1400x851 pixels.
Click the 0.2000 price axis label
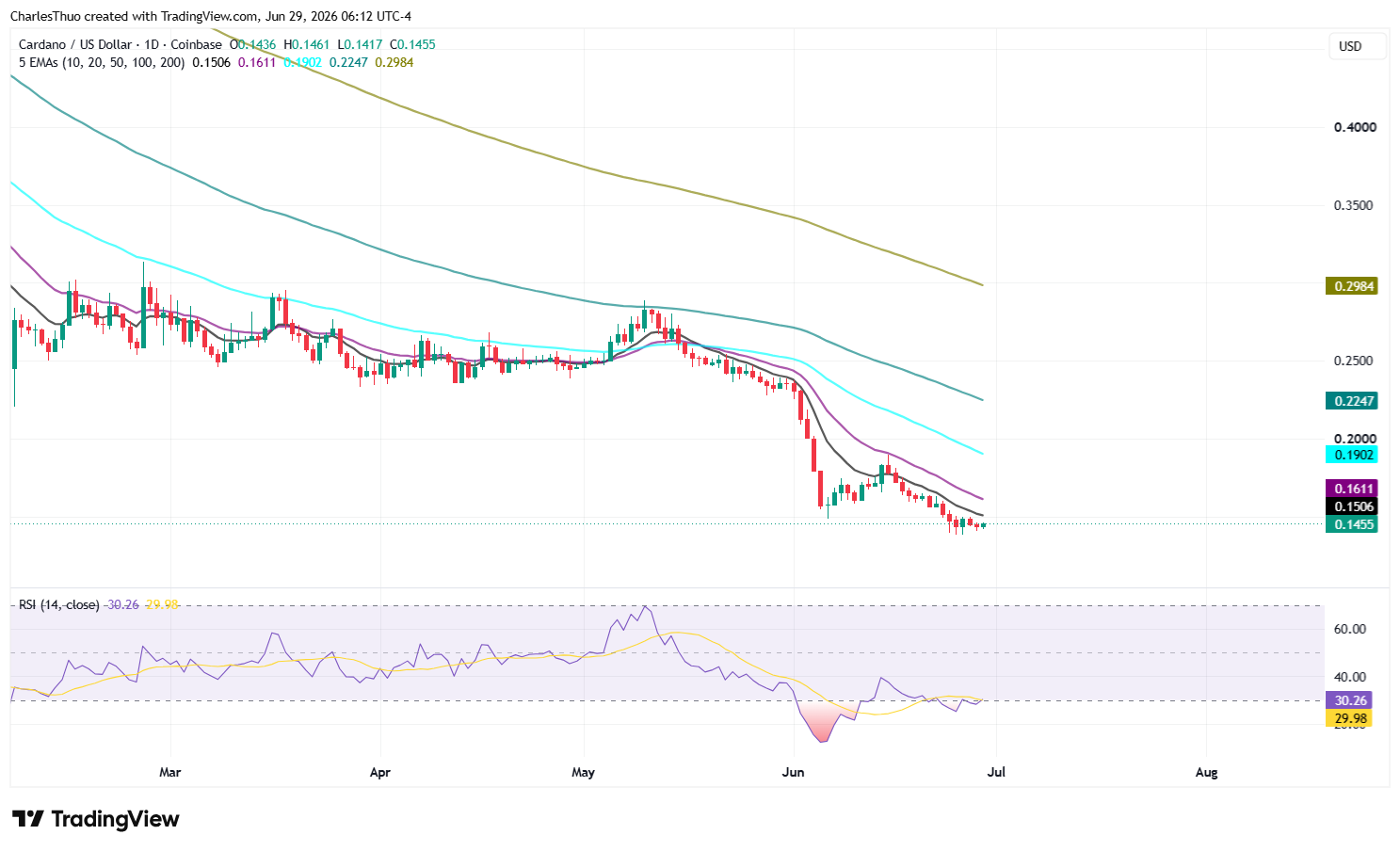tap(1355, 439)
